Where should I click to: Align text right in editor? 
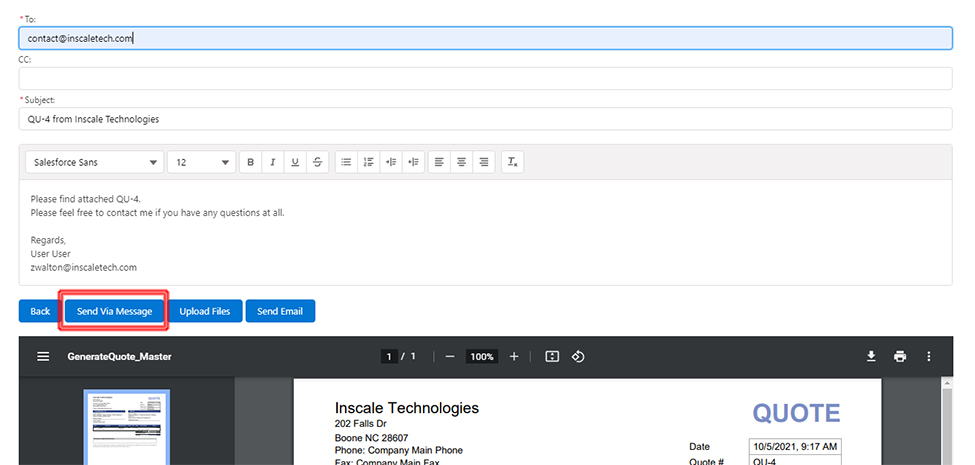click(484, 162)
